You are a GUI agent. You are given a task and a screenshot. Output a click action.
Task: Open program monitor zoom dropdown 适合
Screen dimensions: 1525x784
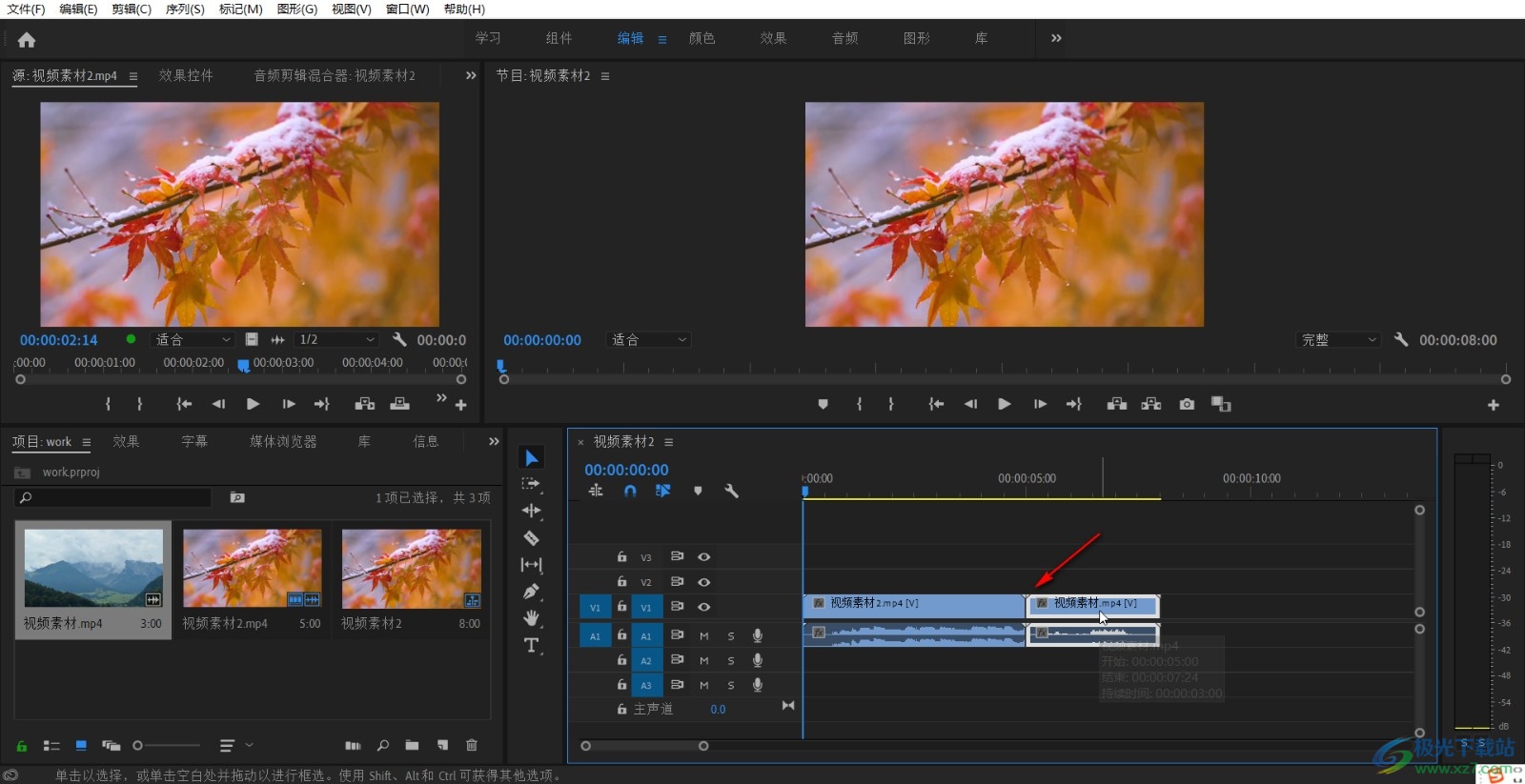(648, 339)
